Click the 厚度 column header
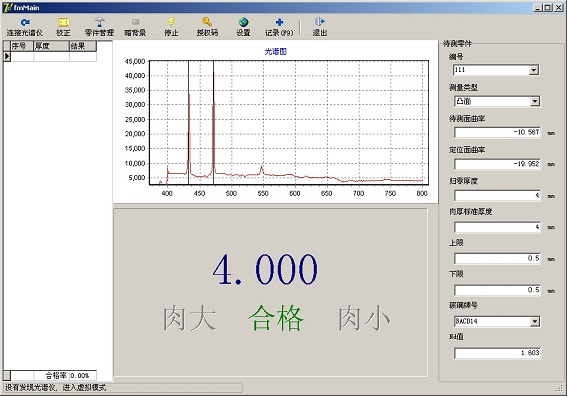Screen dimensions: 567x396 point(51,46)
